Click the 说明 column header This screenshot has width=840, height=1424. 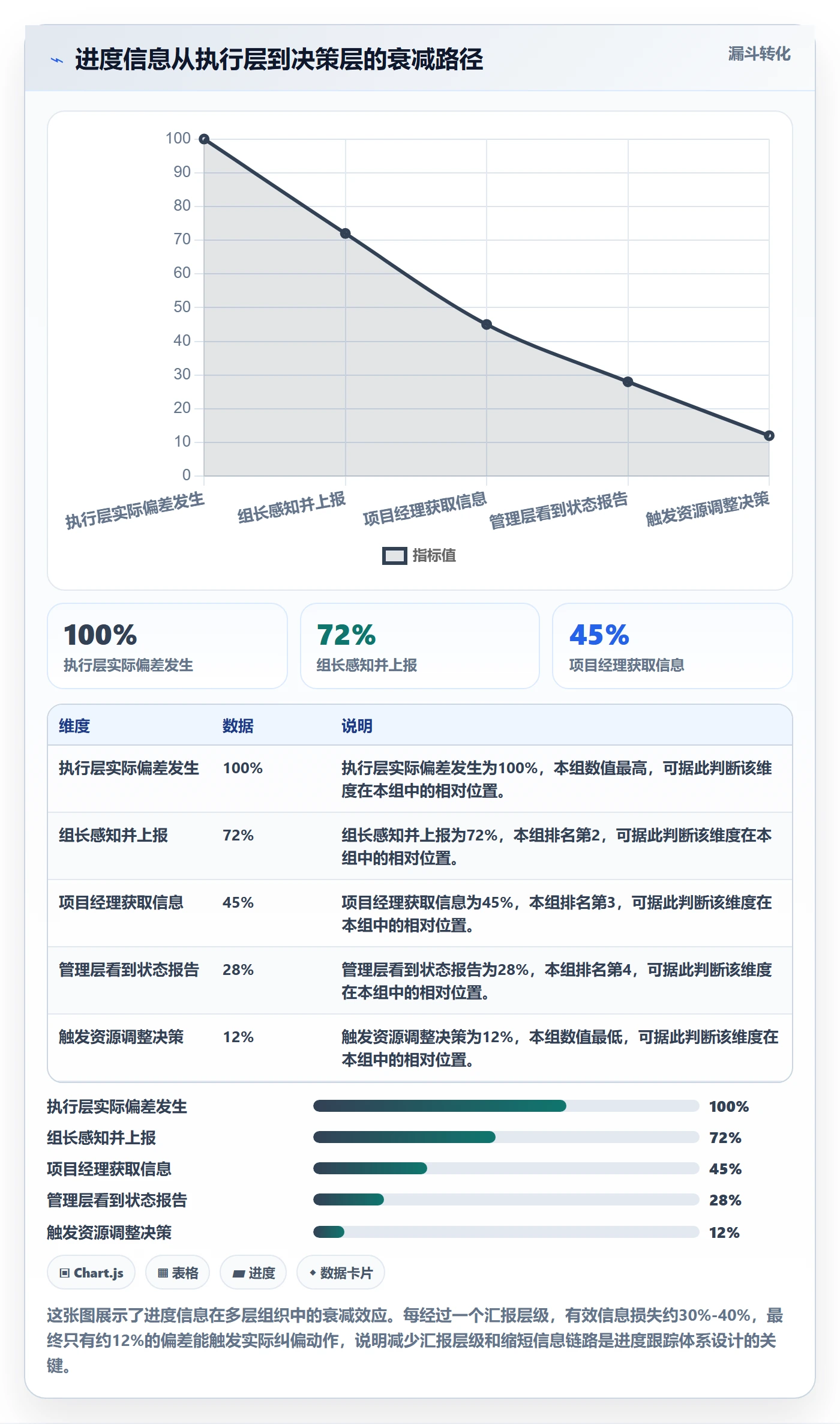pos(357,726)
